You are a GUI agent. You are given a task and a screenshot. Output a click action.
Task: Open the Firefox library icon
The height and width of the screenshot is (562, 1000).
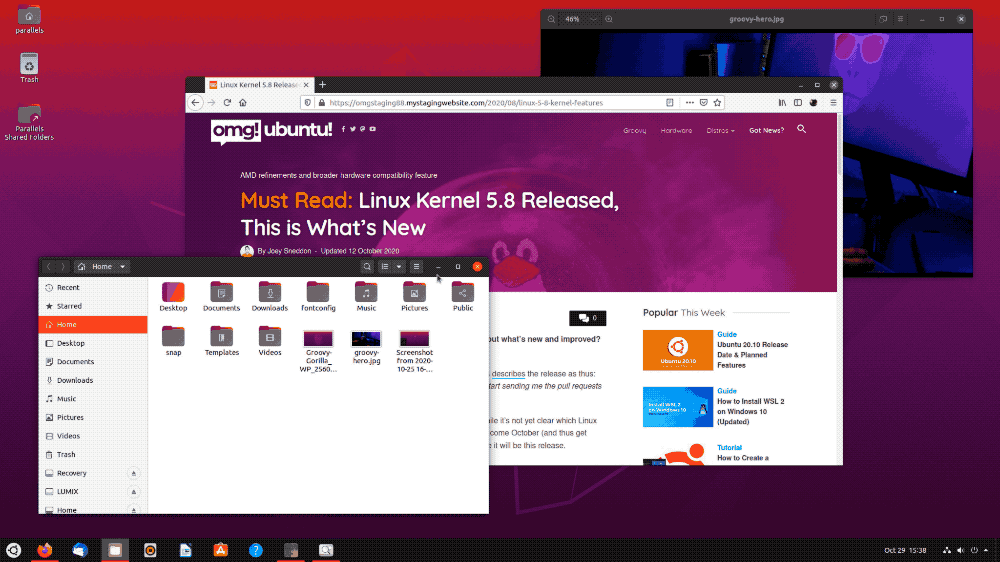(782, 103)
